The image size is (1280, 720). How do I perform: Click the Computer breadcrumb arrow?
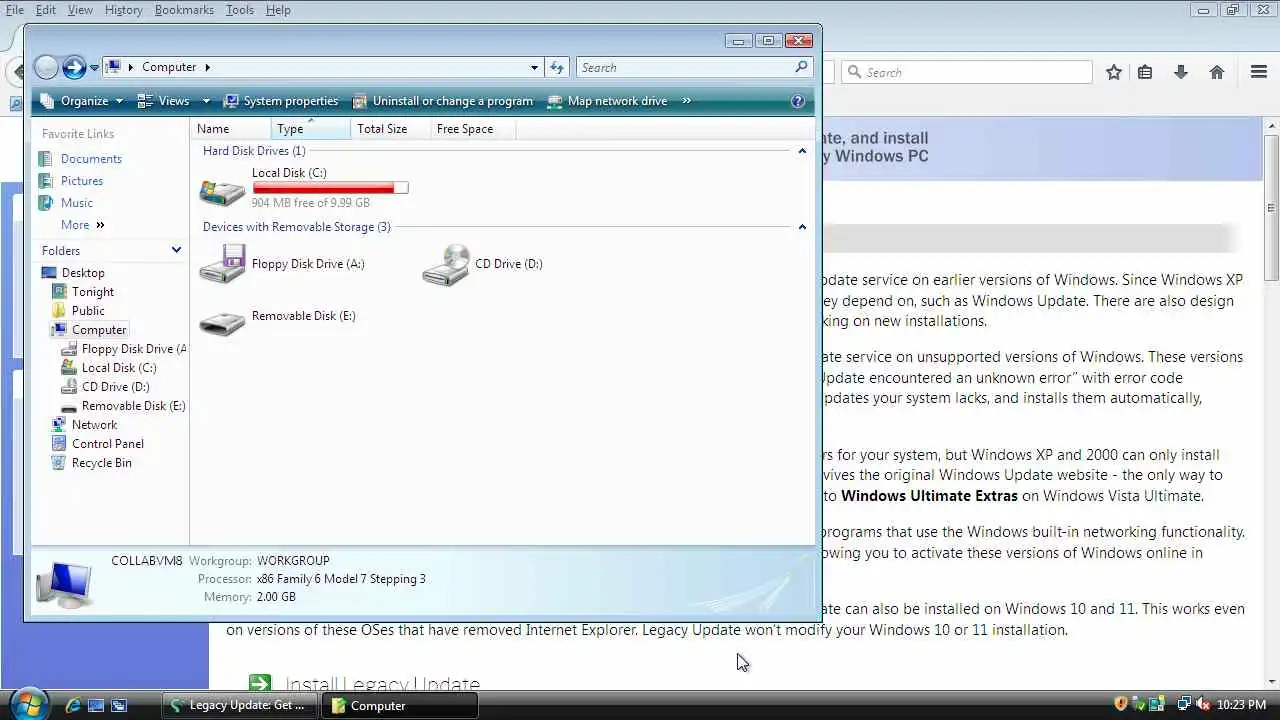(207, 67)
